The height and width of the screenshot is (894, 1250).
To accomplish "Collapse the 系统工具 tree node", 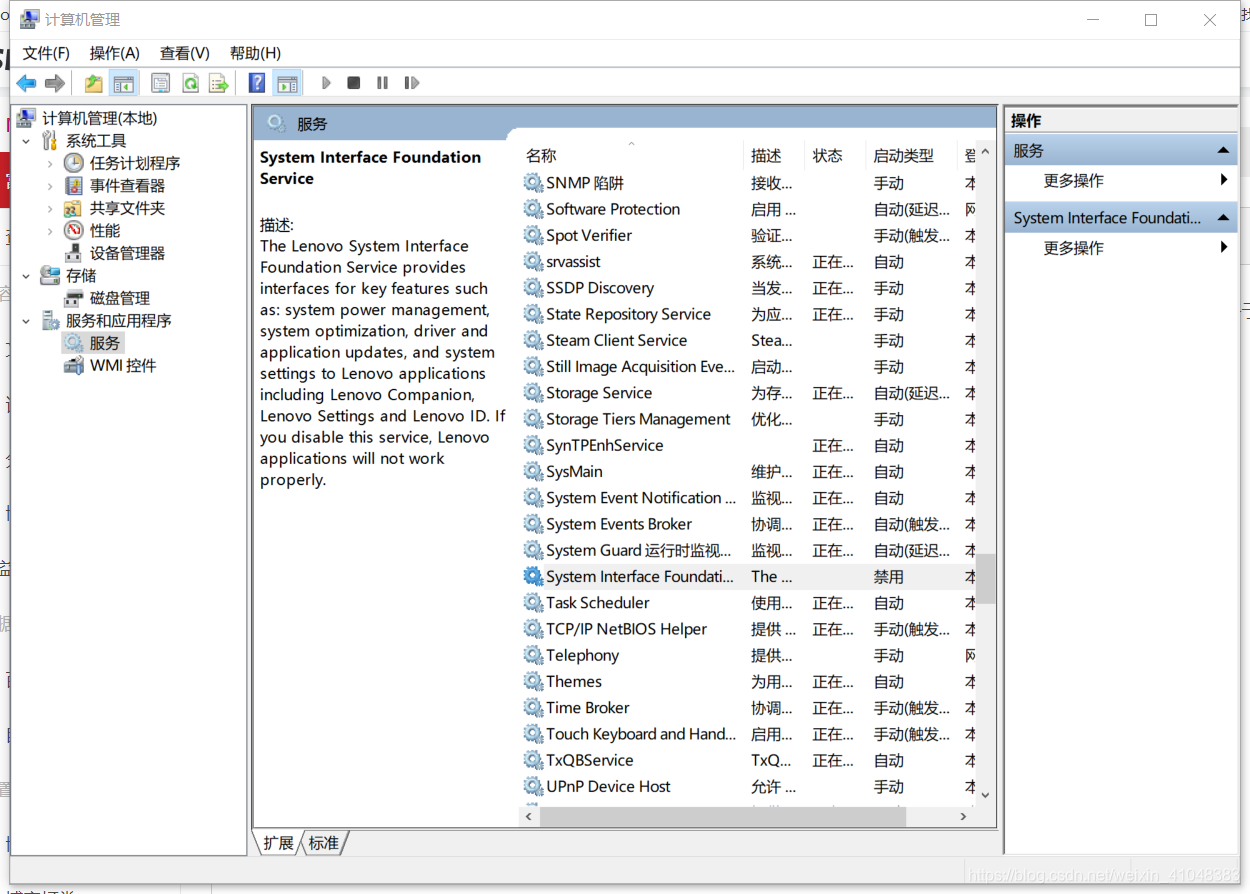I will point(27,141).
